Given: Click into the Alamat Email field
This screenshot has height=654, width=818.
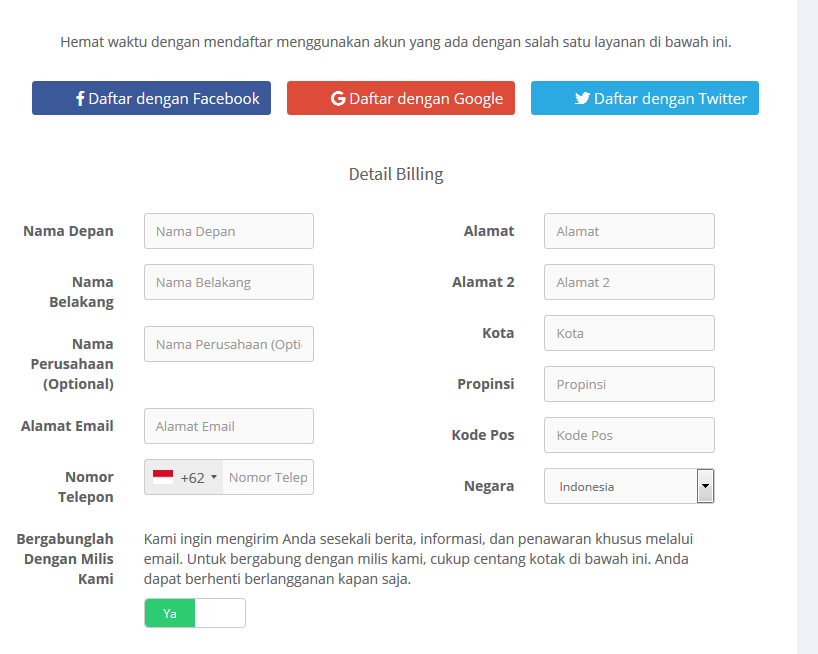Looking at the screenshot, I should click(x=229, y=426).
